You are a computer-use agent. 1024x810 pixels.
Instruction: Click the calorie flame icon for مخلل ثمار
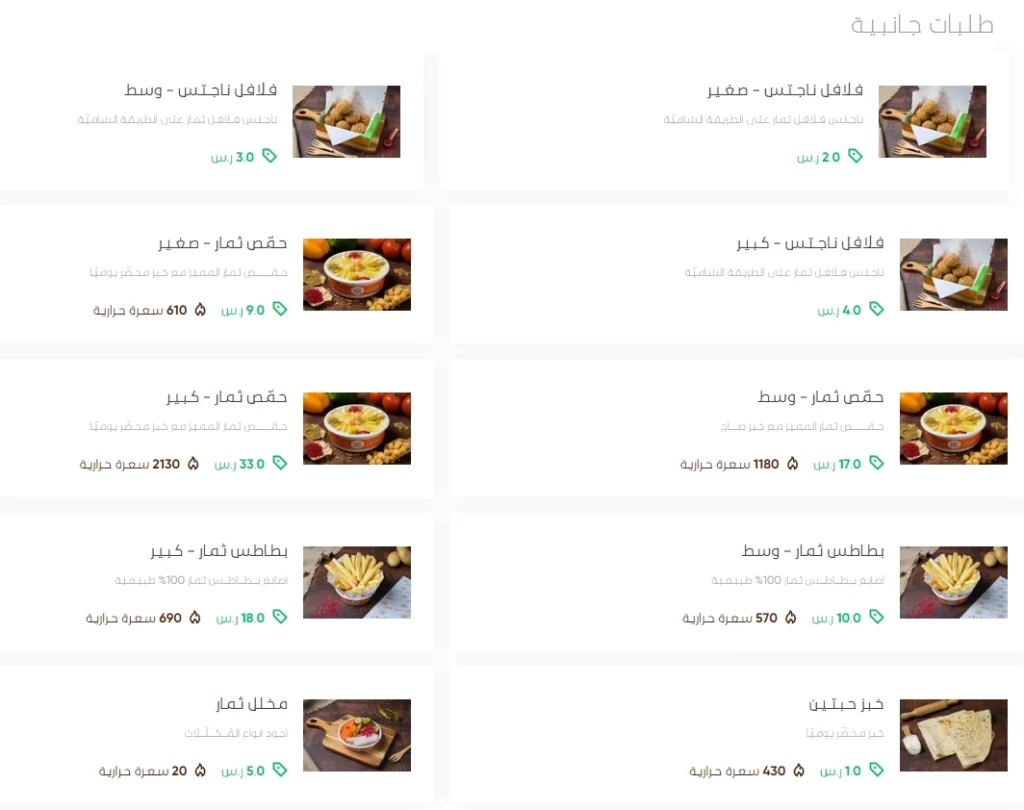tap(200, 771)
